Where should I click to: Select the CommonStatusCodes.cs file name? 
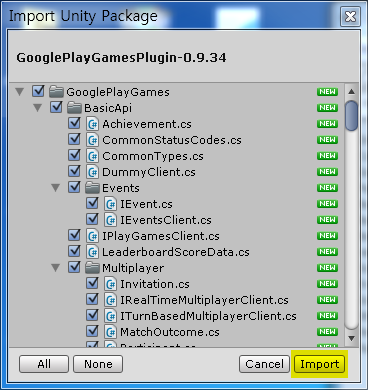coord(172,140)
